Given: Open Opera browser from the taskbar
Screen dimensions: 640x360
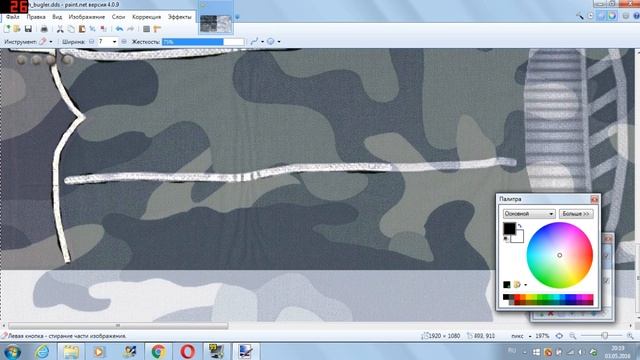Looking at the screenshot, I should [x=187, y=351].
